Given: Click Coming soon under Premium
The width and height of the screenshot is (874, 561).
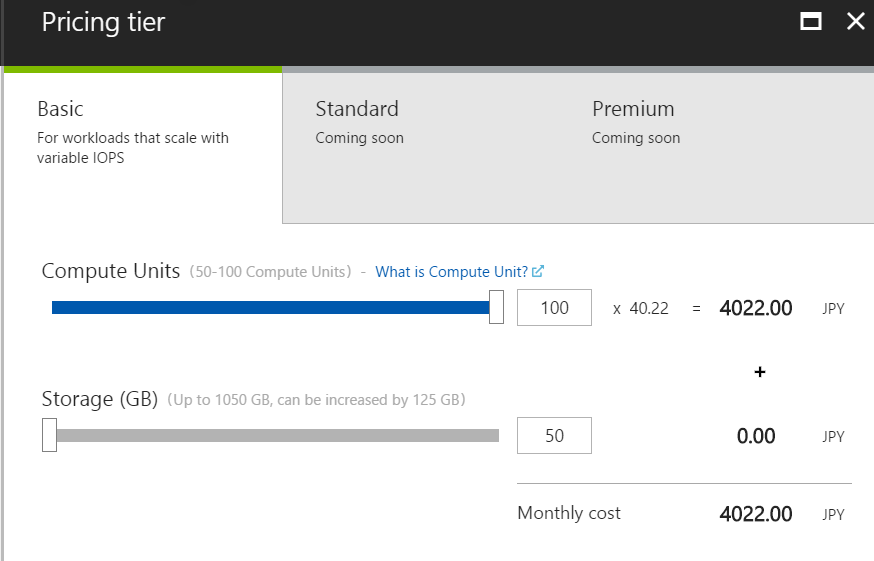Looking at the screenshot, I should (636, 138).
